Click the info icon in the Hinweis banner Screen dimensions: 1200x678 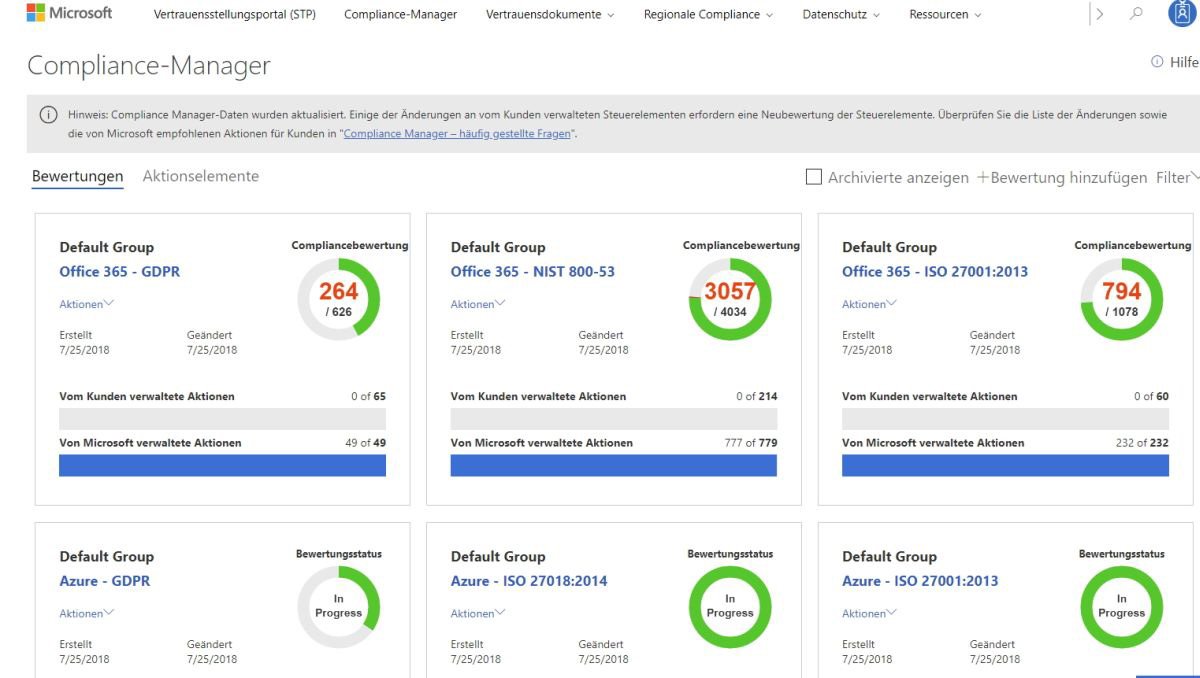coord(48,114)
